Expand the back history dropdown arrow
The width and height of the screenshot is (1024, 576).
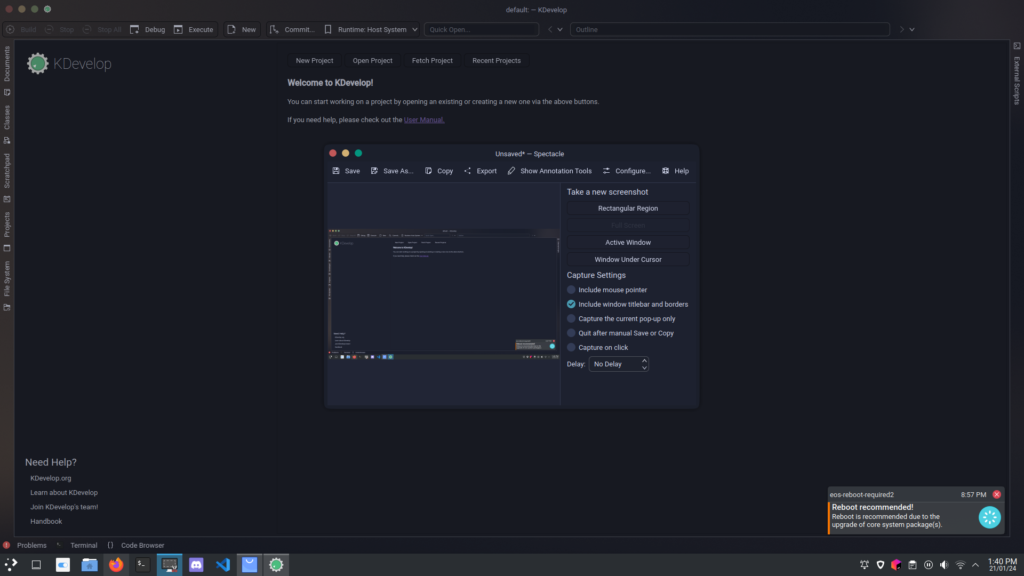pos(560,29)
